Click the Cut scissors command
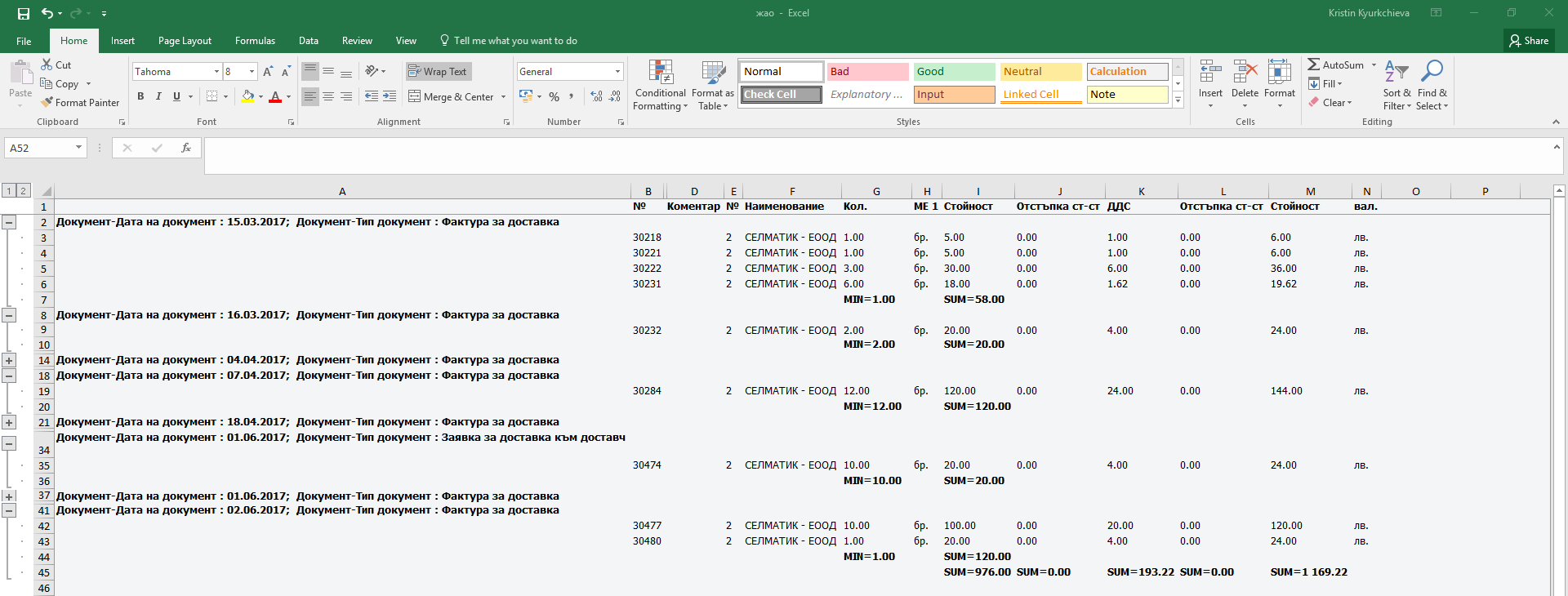Screen dimensions: 1568x596 (x=56, y=64)
